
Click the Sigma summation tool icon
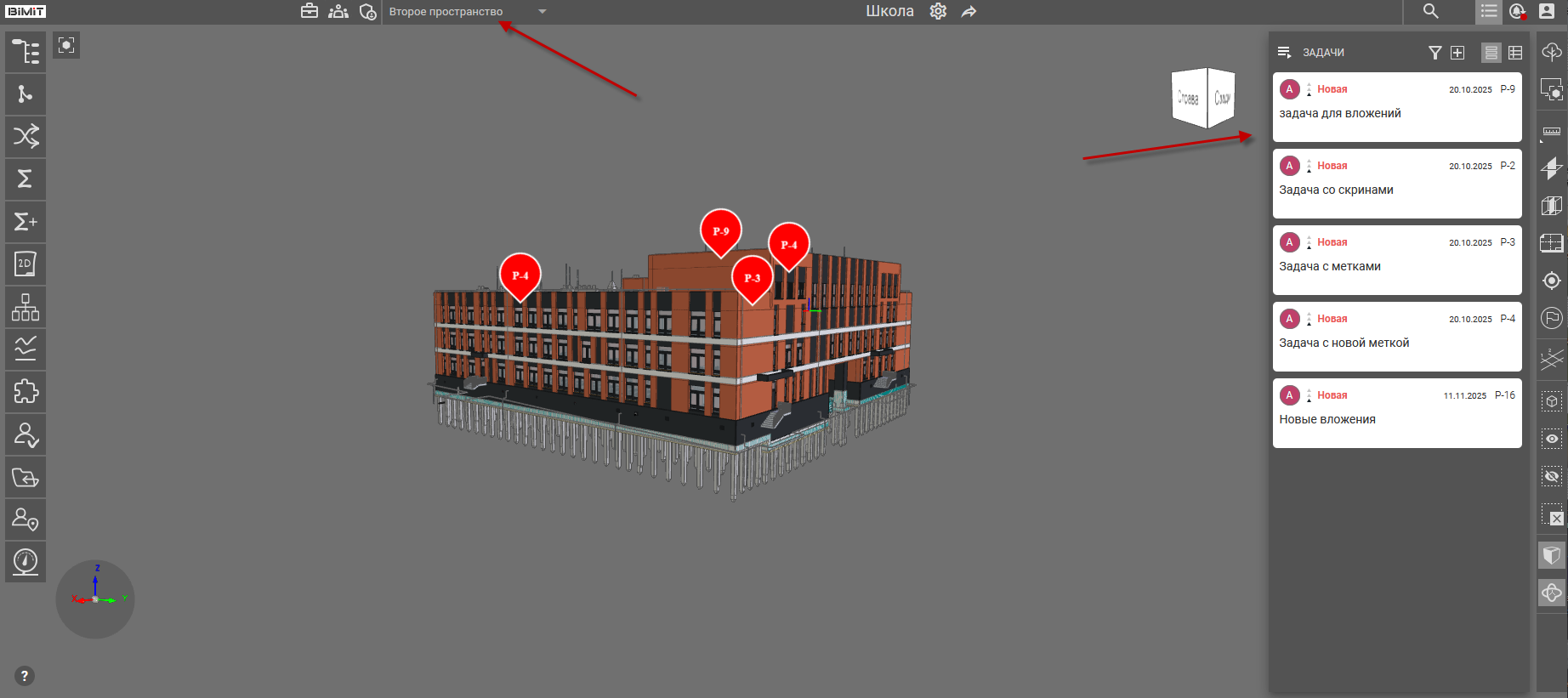coord(26,179)
